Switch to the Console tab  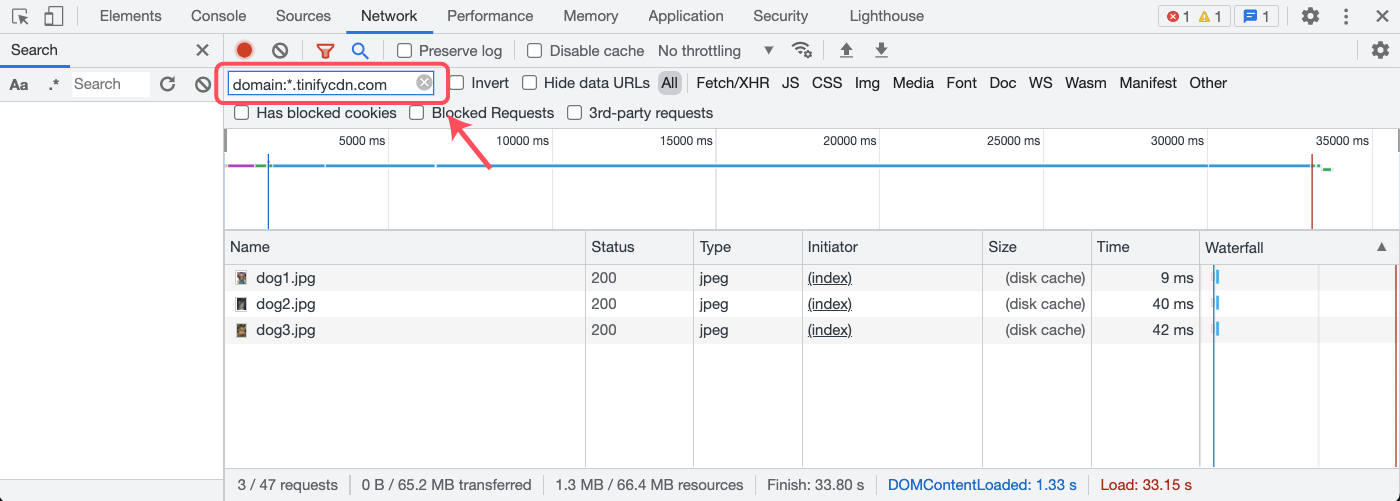pyautogui.click(x=219, y=16)
